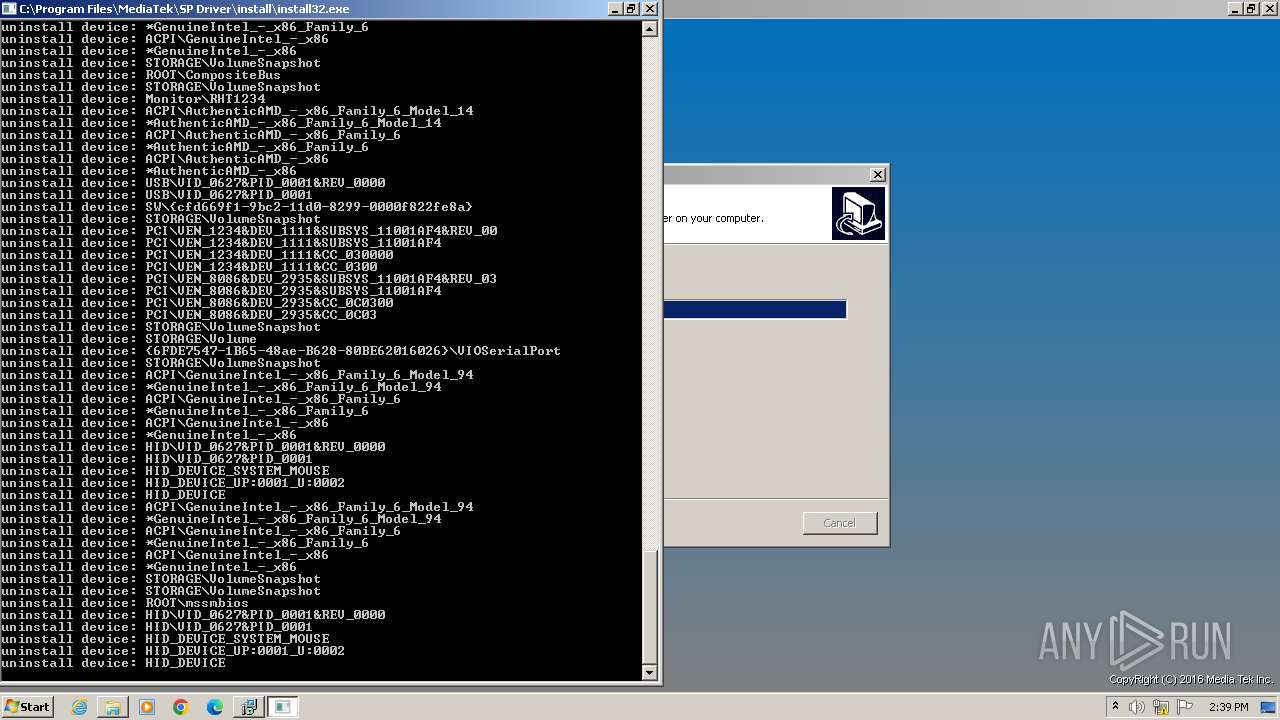The width and height of the screenshot is (1280, 720).
Task: Switch to the install32.exe console taskbar item
Action: coord(283,707)
